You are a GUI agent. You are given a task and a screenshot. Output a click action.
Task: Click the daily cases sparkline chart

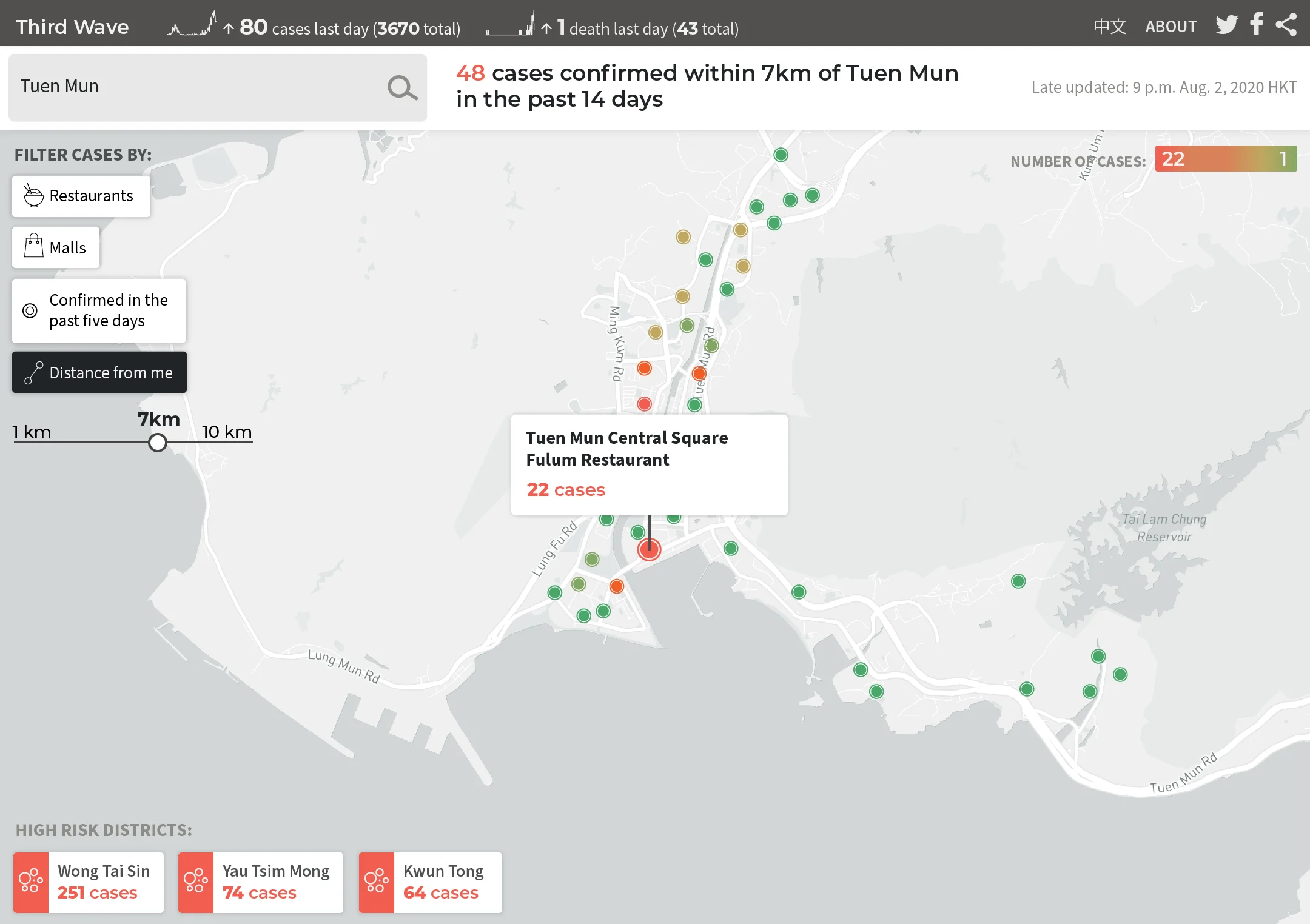(192, 25)
